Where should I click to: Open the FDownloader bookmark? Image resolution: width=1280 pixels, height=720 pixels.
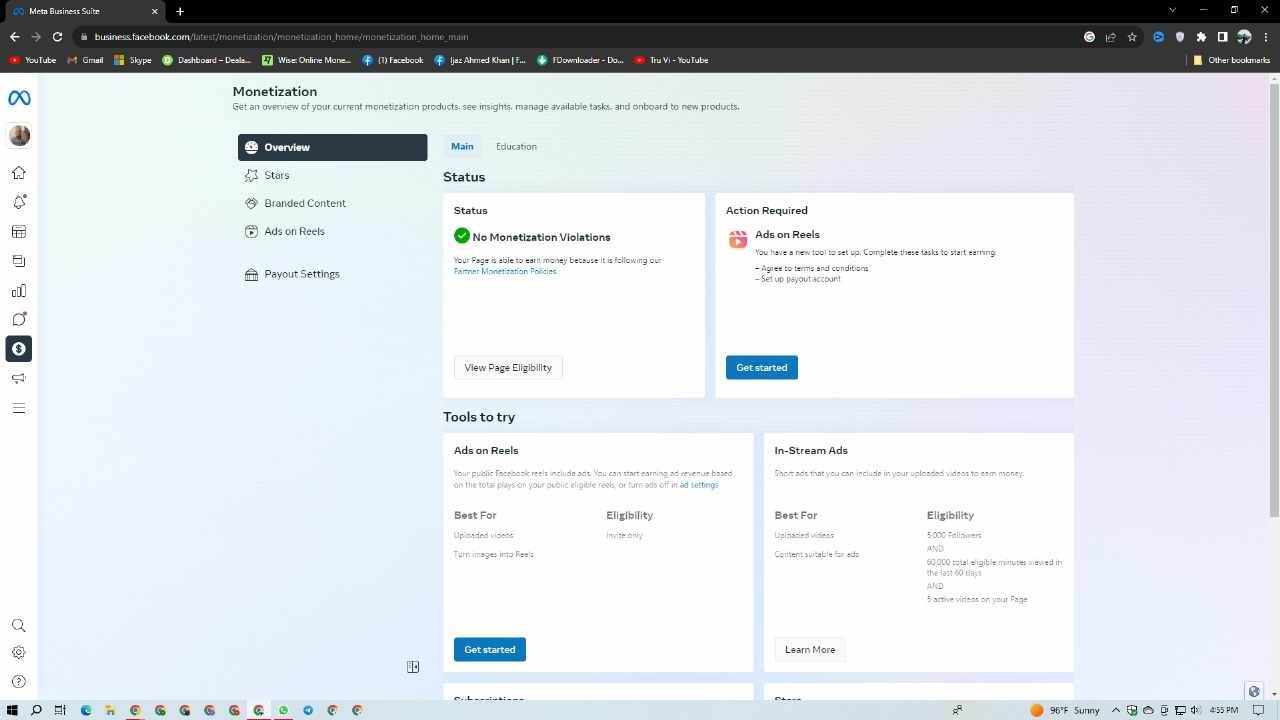[580, 60]
